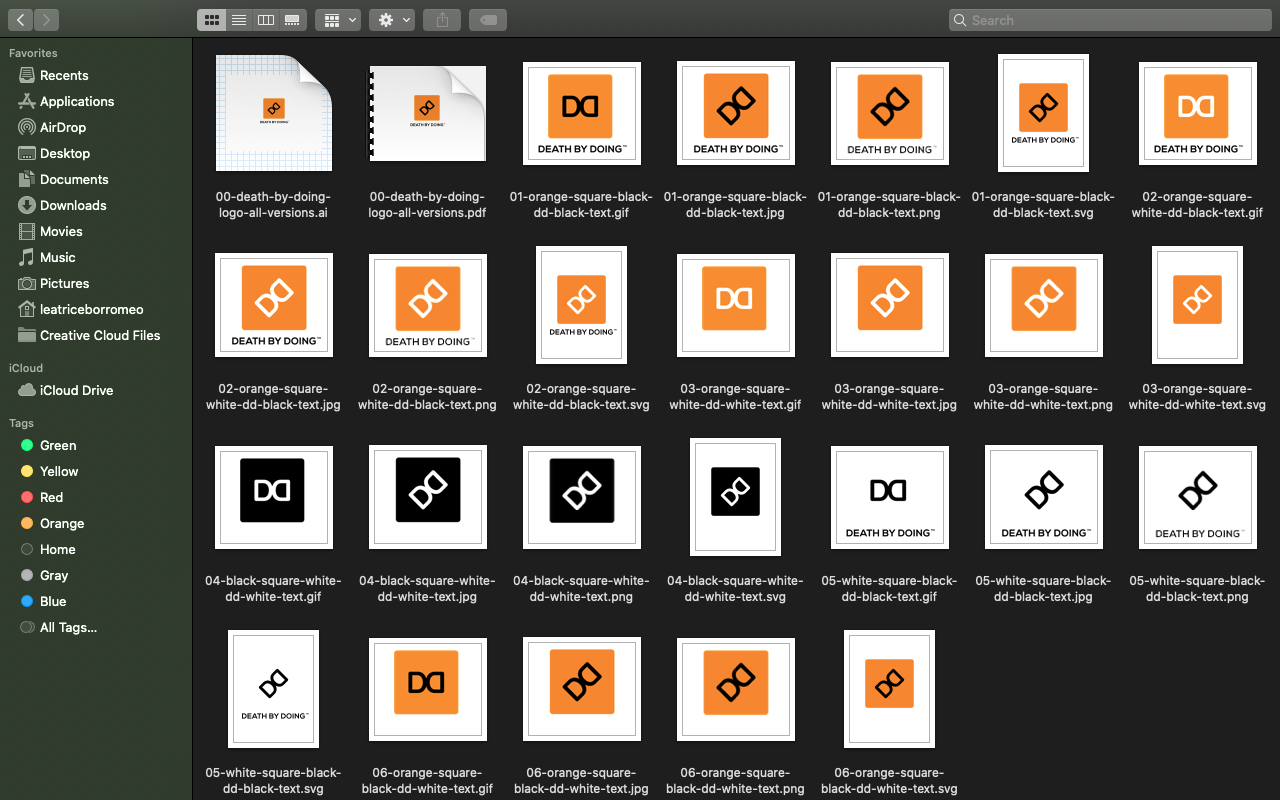Open the gear action menu
1280x800 pixels.
(x=391, y=20)
